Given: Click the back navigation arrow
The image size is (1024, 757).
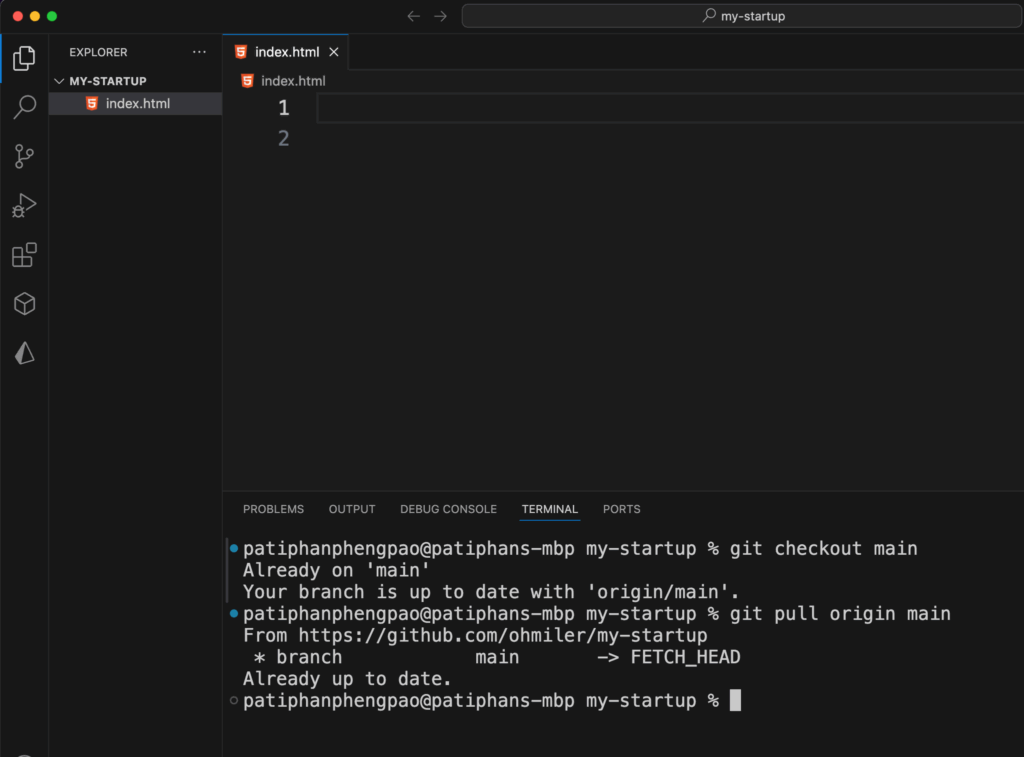Looking at the screenshot, I should [x=414, y=16].
